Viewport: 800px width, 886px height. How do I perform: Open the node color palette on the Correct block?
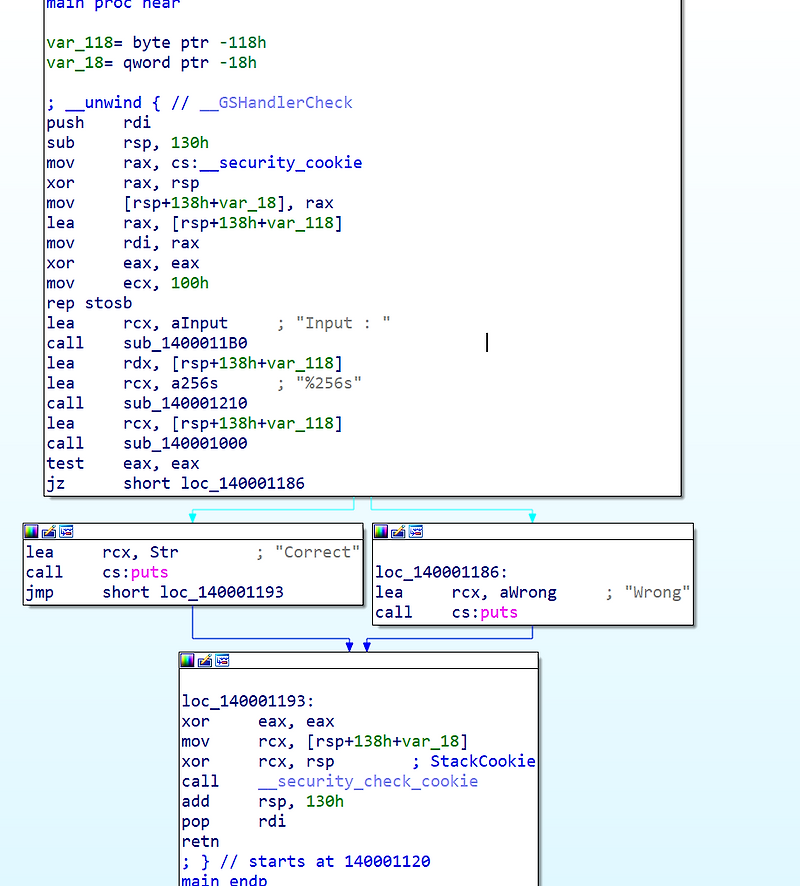coord(31,531)
